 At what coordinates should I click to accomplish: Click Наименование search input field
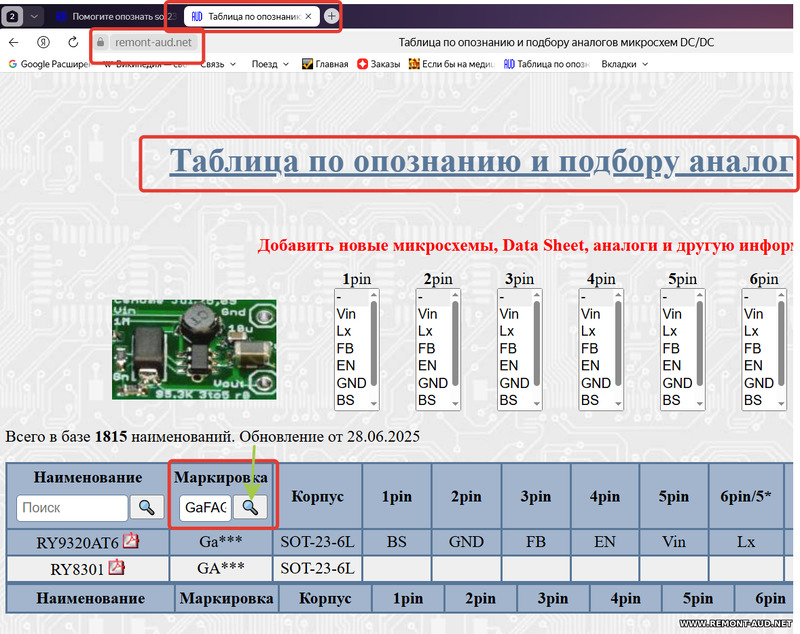click(72, 508)
